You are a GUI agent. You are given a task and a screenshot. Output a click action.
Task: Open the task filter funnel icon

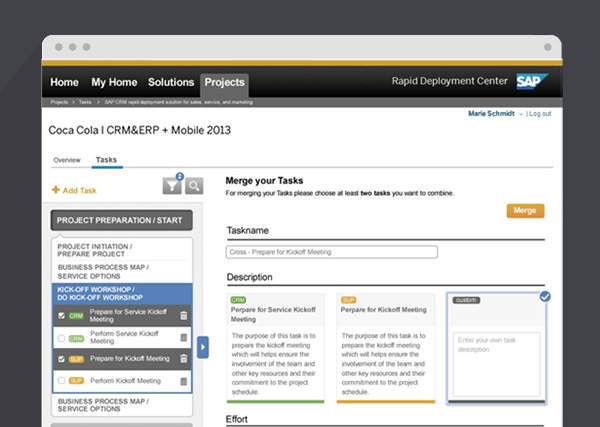(172, 186)
